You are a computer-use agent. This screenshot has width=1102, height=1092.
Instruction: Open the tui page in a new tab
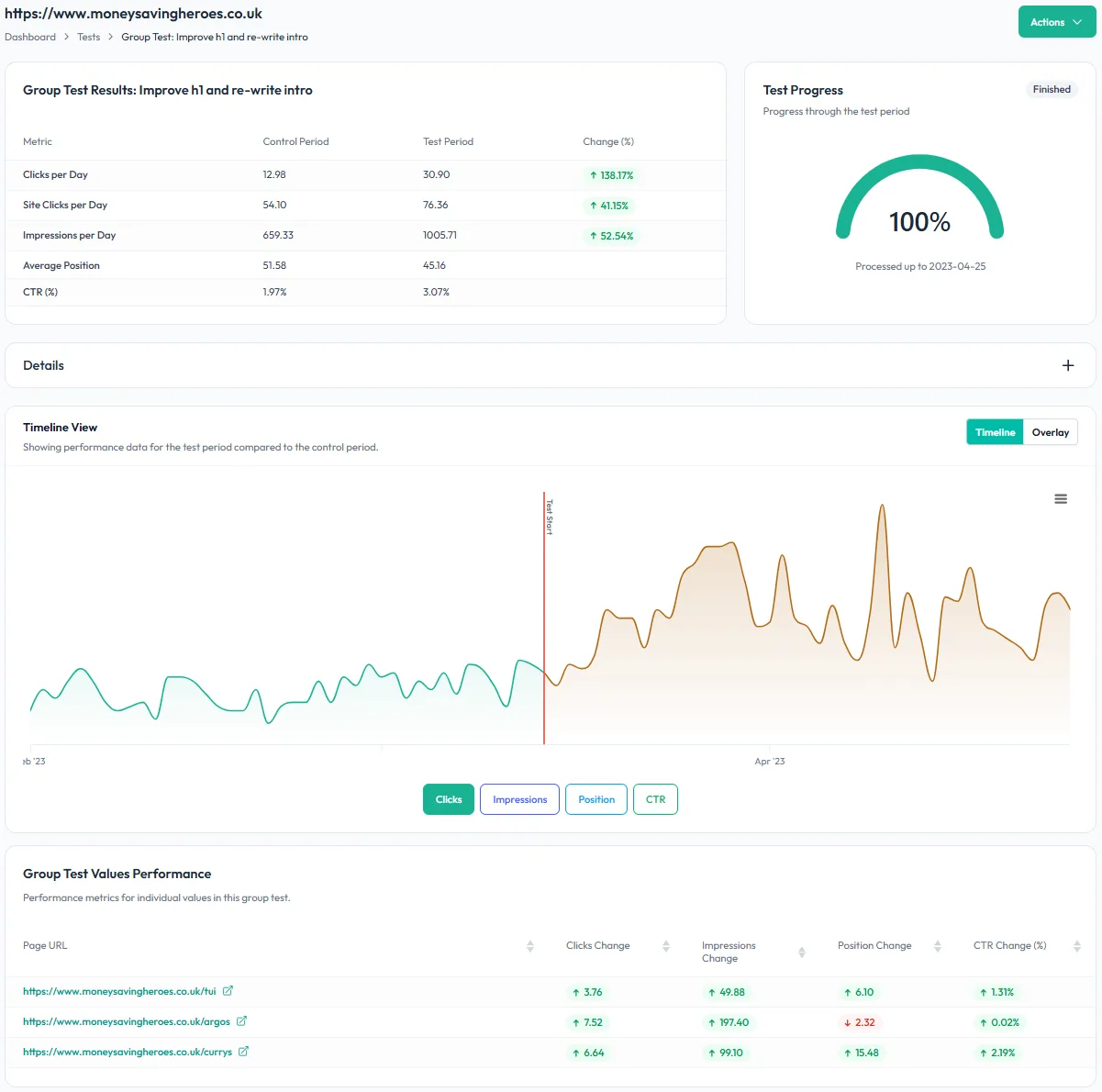pyautogui.click(x=228, y=991)
